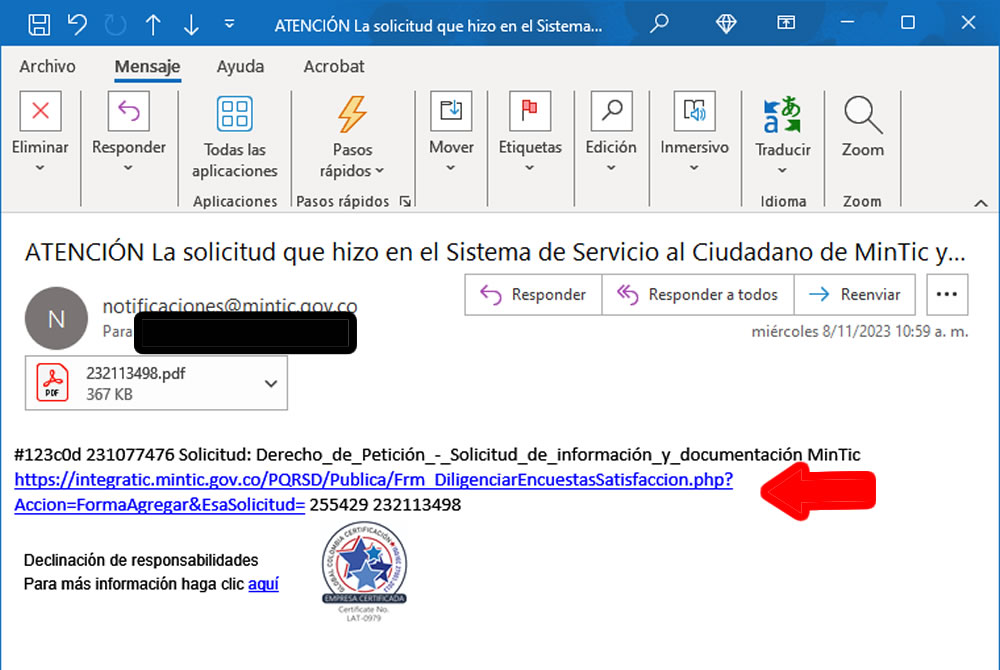The width and height of the screenshot is (1000, 670).
Task: Open the 232113498.pdf attachment
Action: (x=156, y=383)
